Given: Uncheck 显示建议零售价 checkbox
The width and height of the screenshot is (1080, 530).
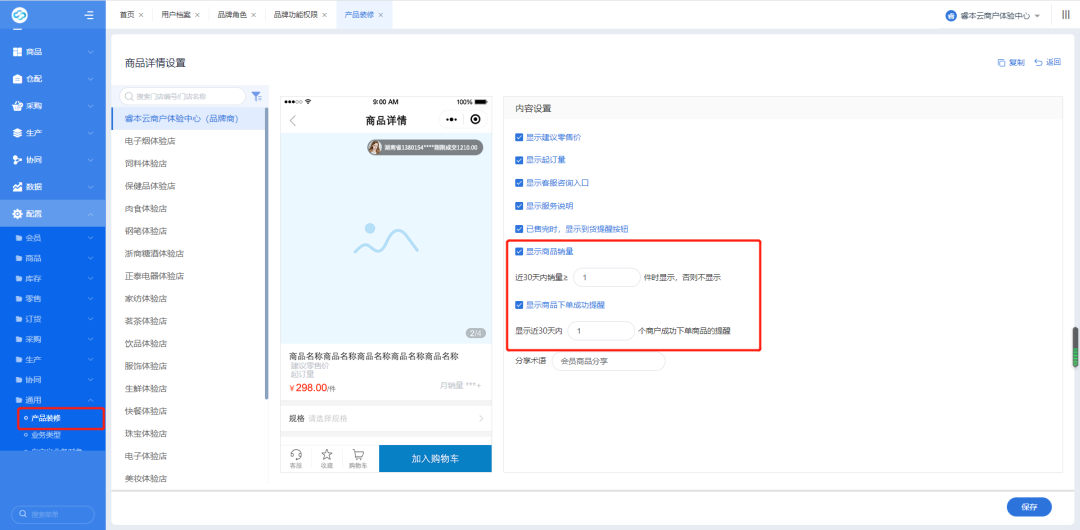Looking at the screenshot, I should point(519,137).
